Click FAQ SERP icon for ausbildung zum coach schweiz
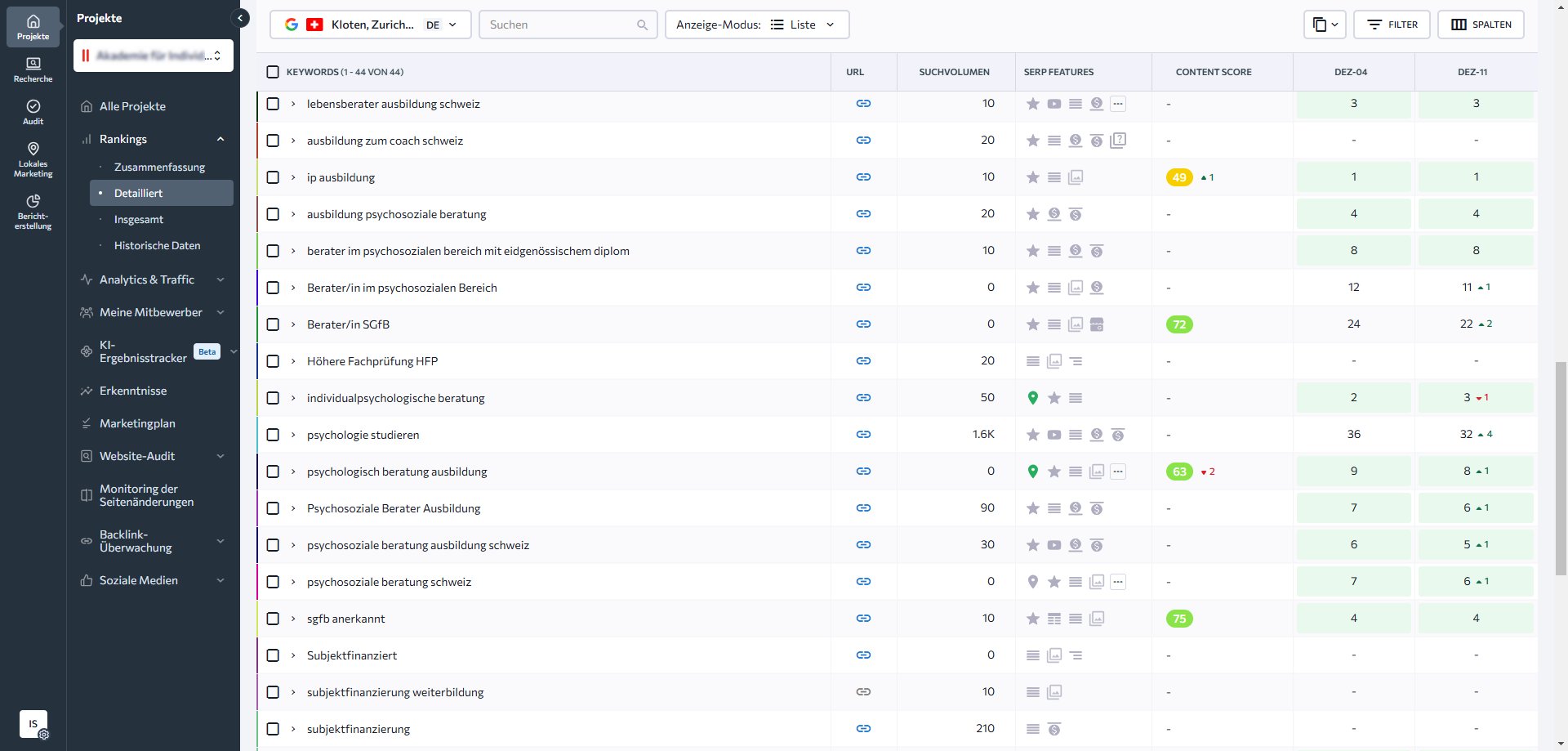This screenshot has height=751, width=1568. pos(1118,141)
